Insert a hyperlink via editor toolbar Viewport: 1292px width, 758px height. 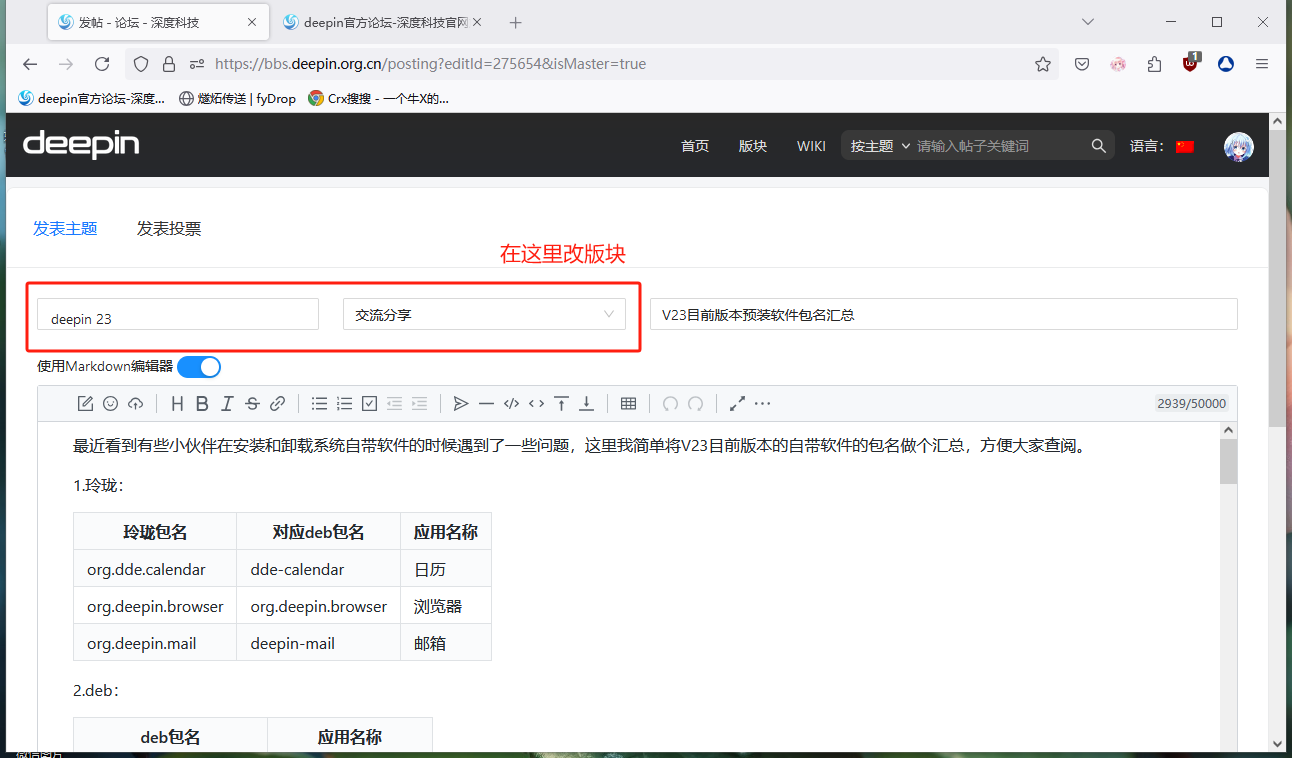point(278,404)
